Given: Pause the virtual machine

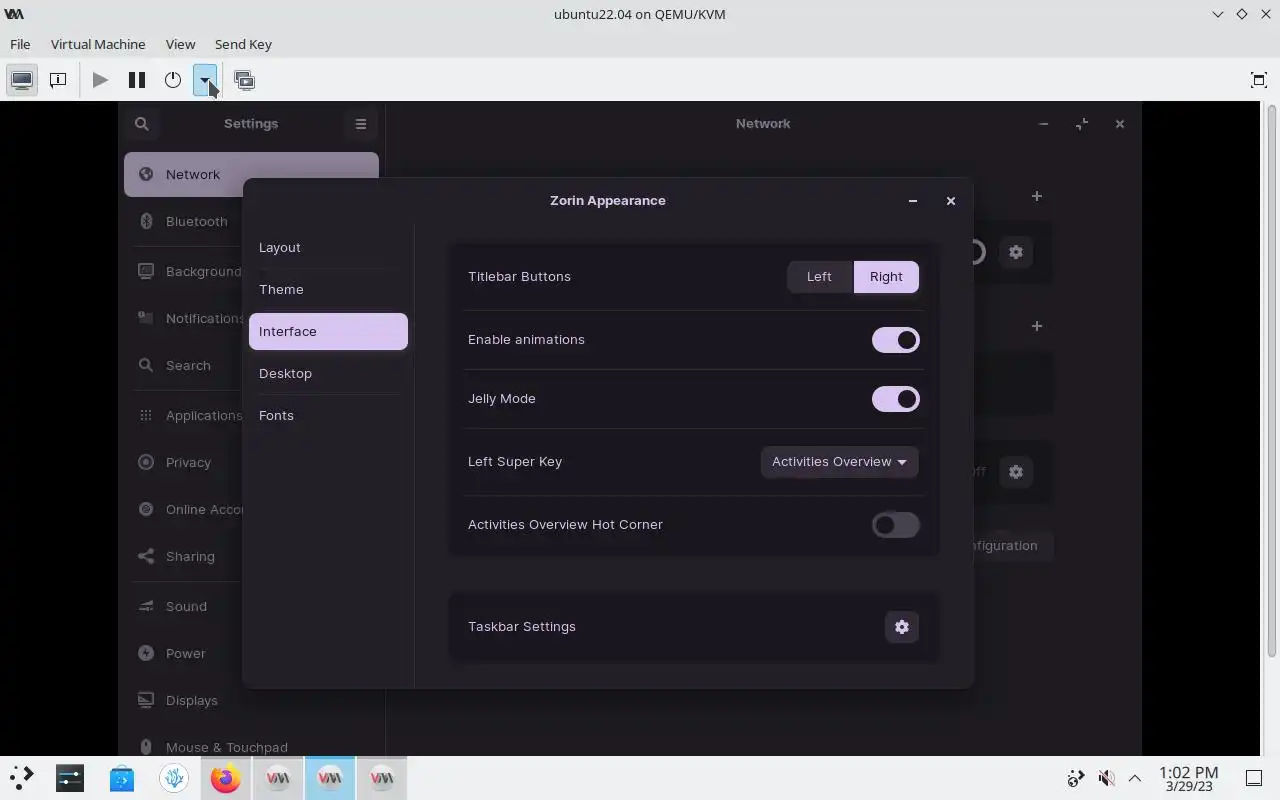Looking at the screenshot, I should point(137,80).
